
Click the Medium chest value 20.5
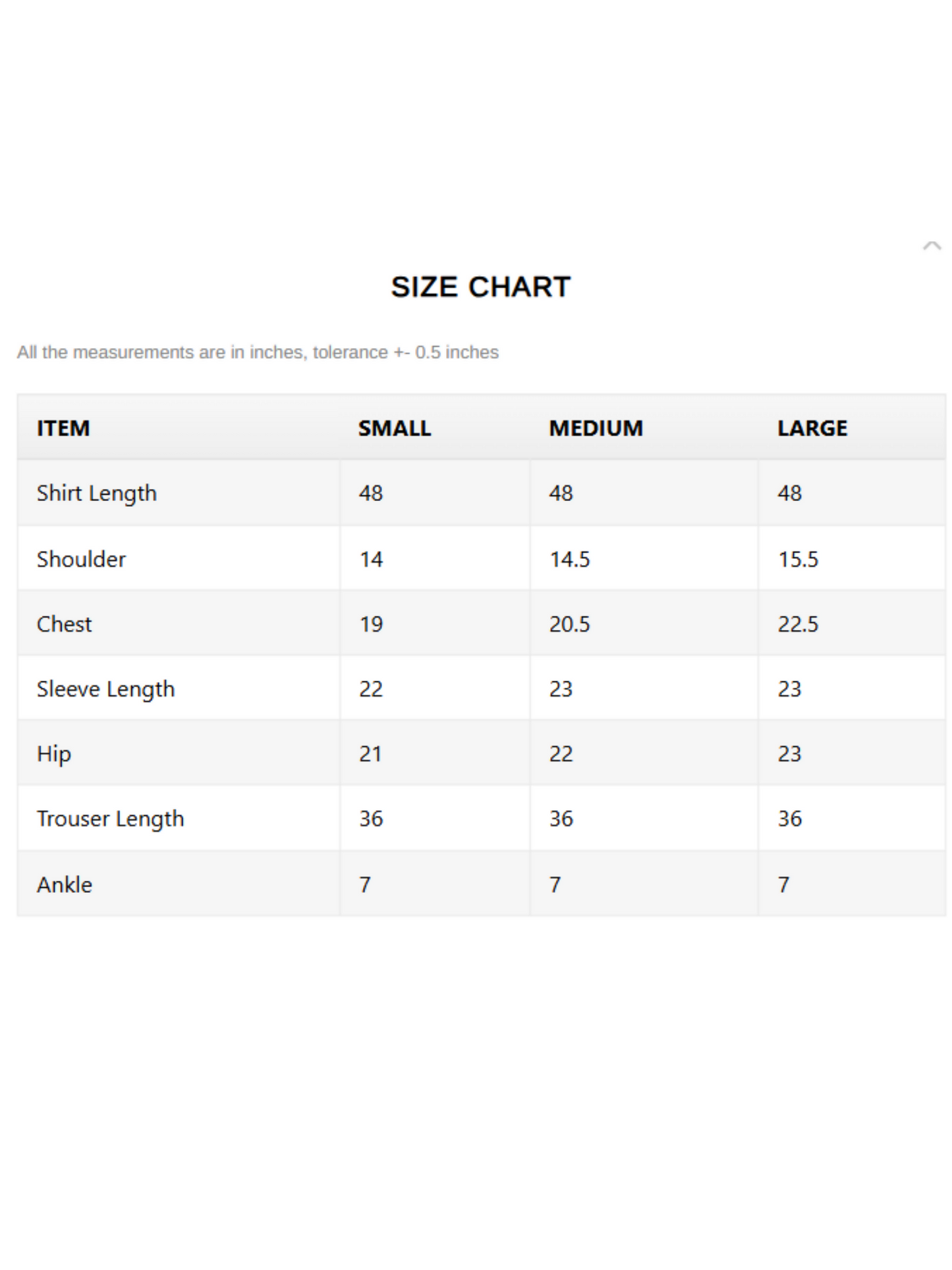pyautogui.click(x=570, y=624)
